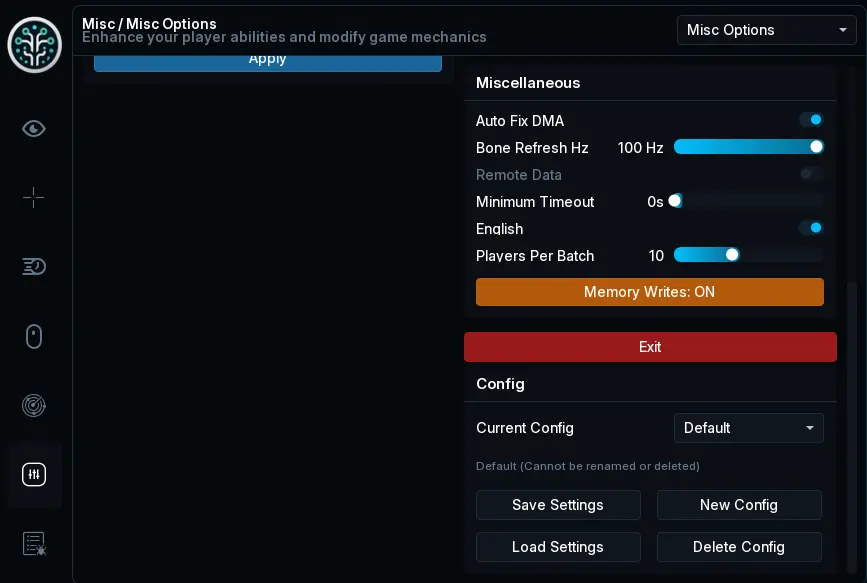
Task: Click the 100 Hz value label
Action: 640,148
